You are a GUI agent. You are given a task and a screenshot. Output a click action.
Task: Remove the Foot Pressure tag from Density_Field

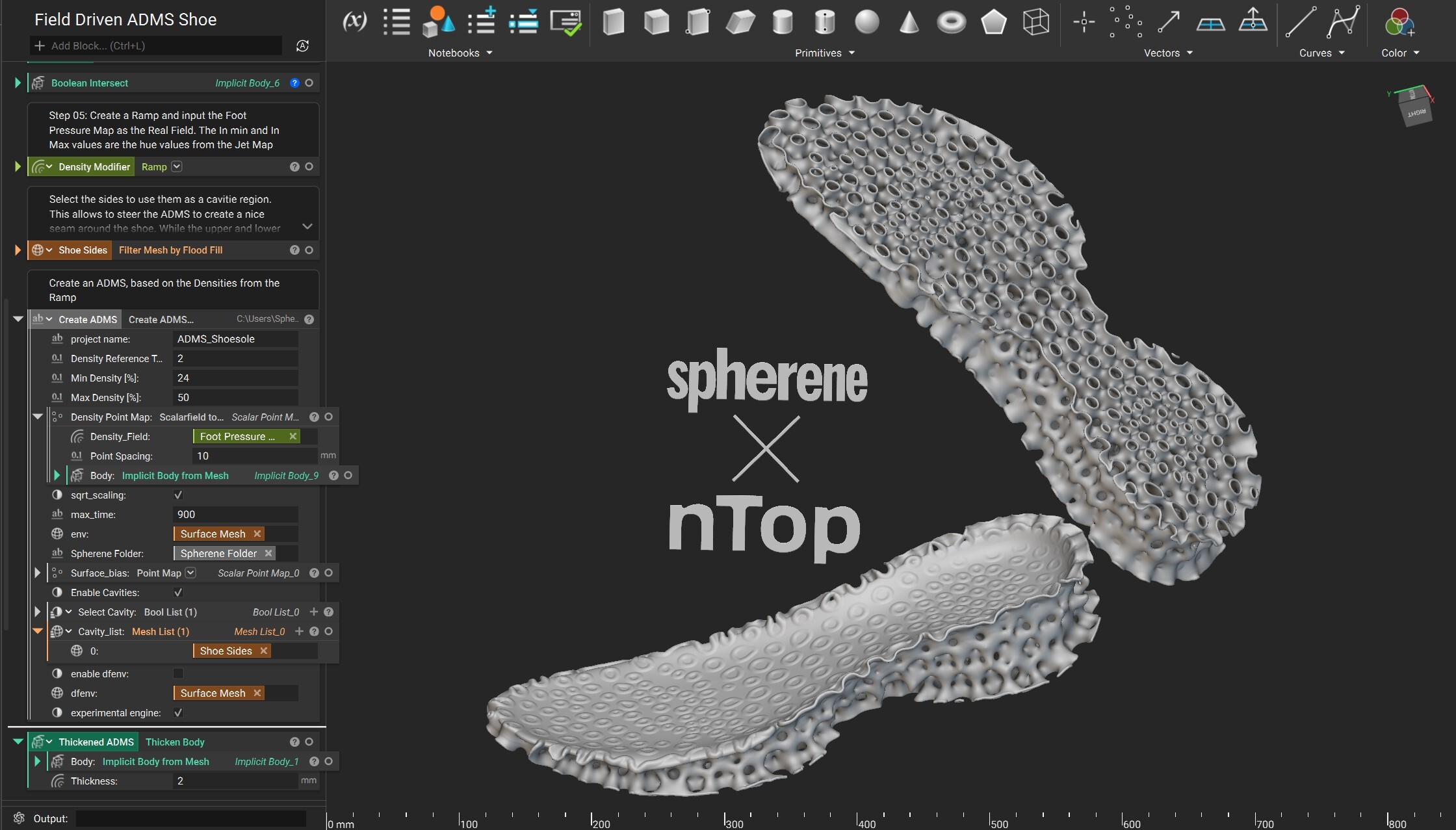tap(293, 436)
